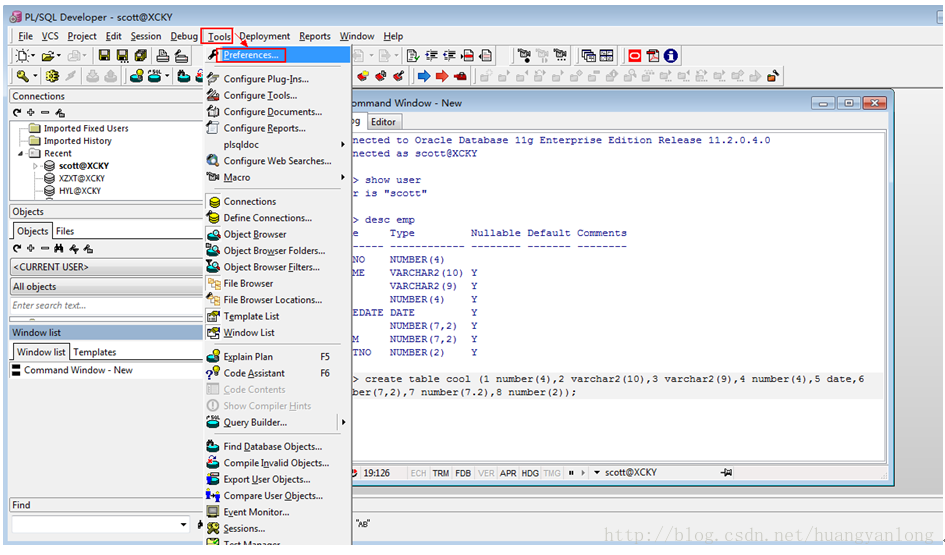Image resolution: width=945 pixels, height=555 pixels.
Task: Toggle the TMG indicator in status bar
Action: [x=551, y=473]
